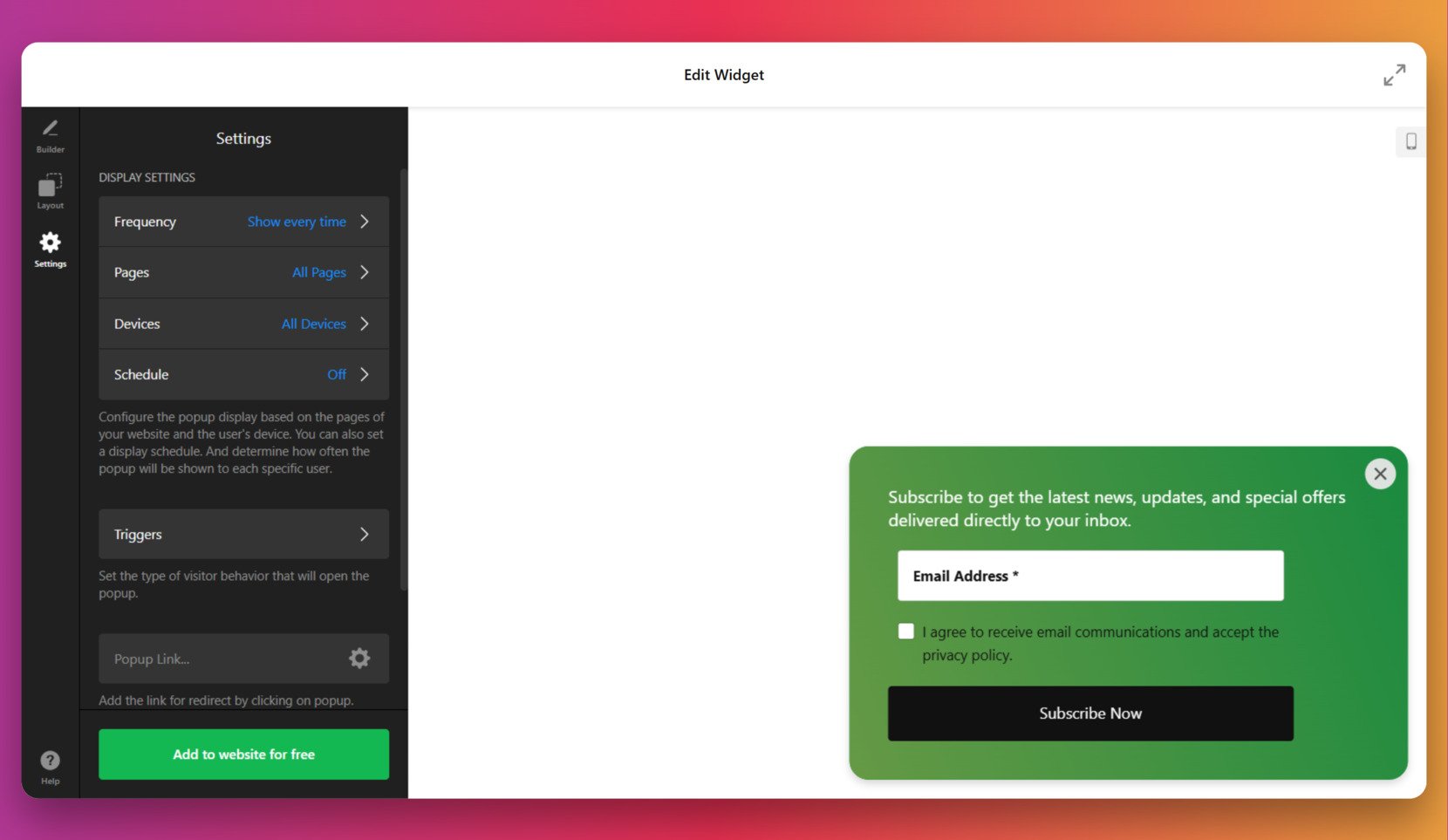Click the Settings panel heading

coord(243,139)
